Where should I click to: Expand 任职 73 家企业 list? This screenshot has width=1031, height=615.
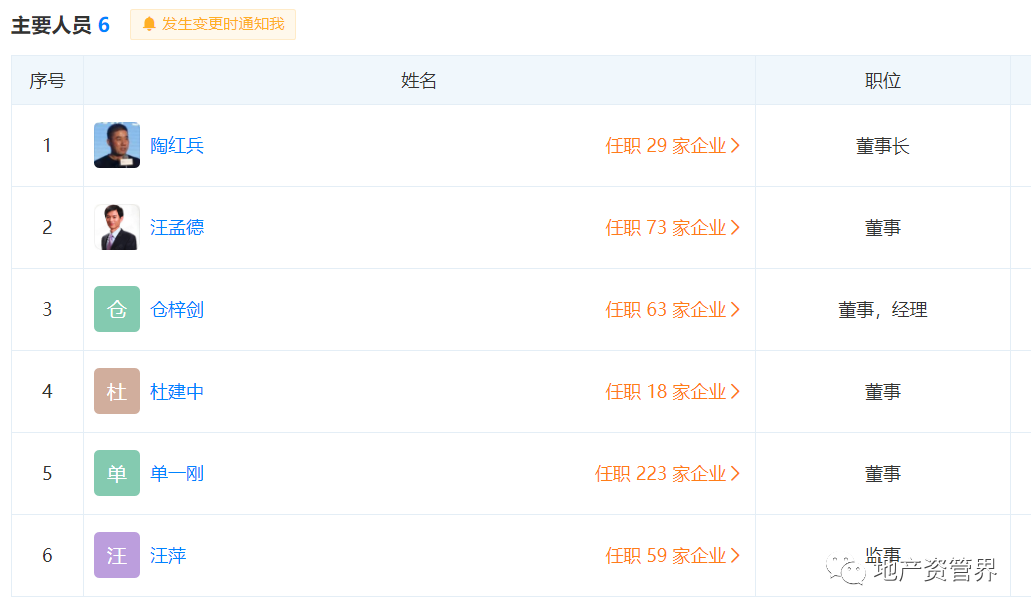672,228
